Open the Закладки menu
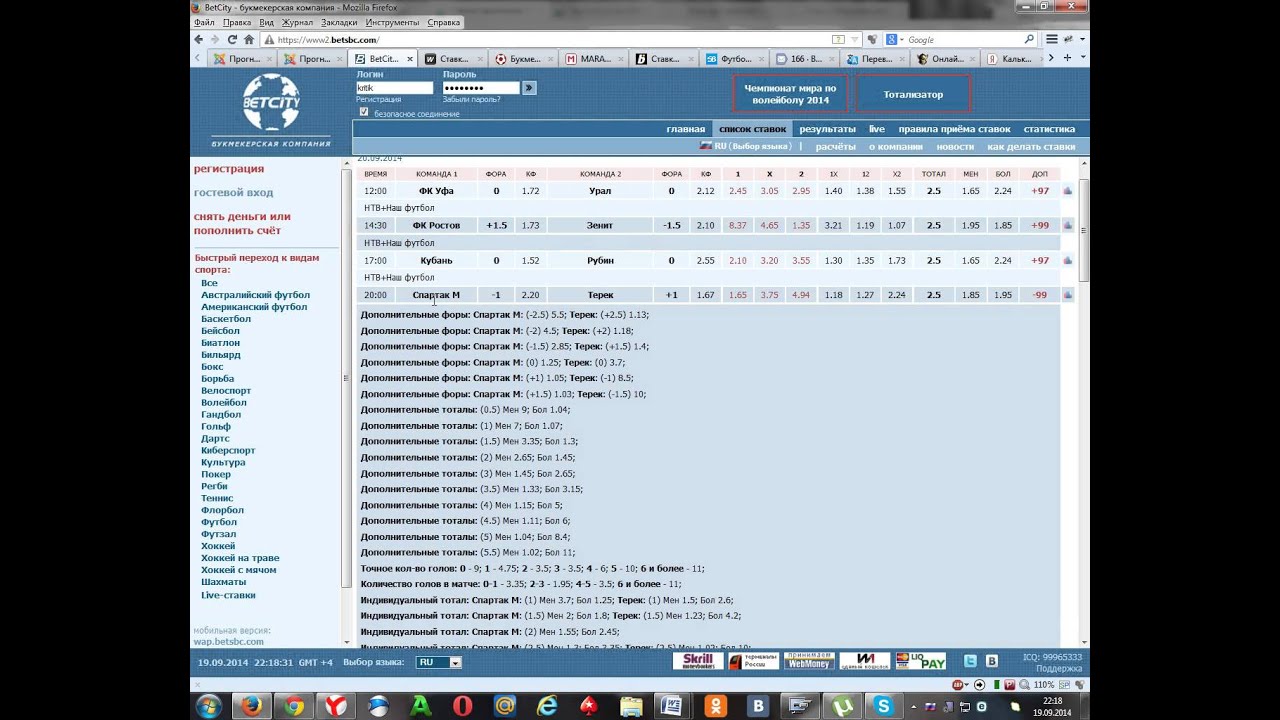This screenshot has width=1280, height=720. coord(339,22)
